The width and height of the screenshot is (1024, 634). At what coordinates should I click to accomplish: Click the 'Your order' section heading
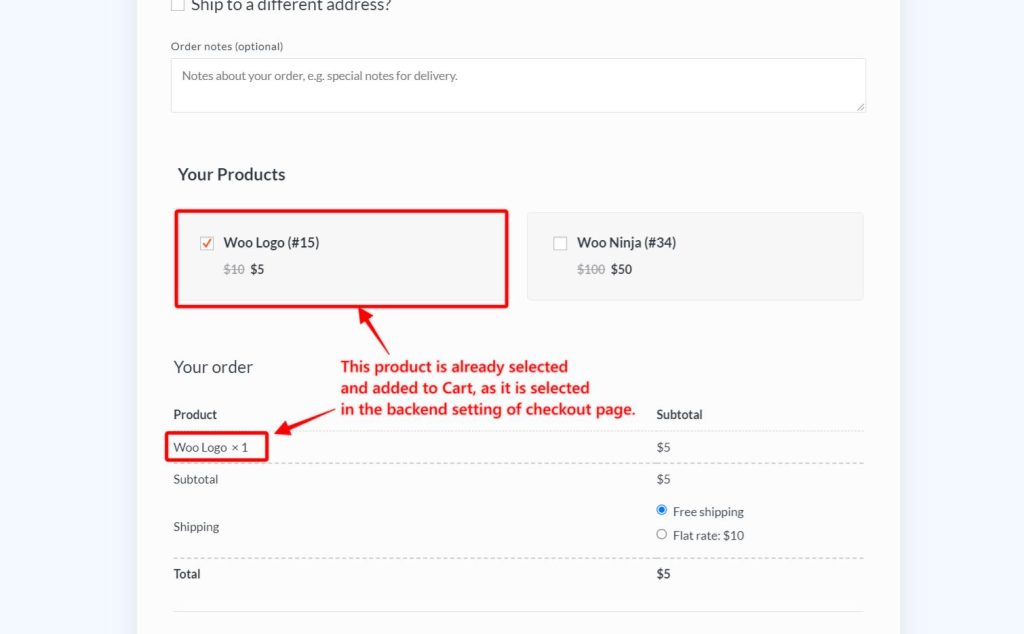click(213, 367)
